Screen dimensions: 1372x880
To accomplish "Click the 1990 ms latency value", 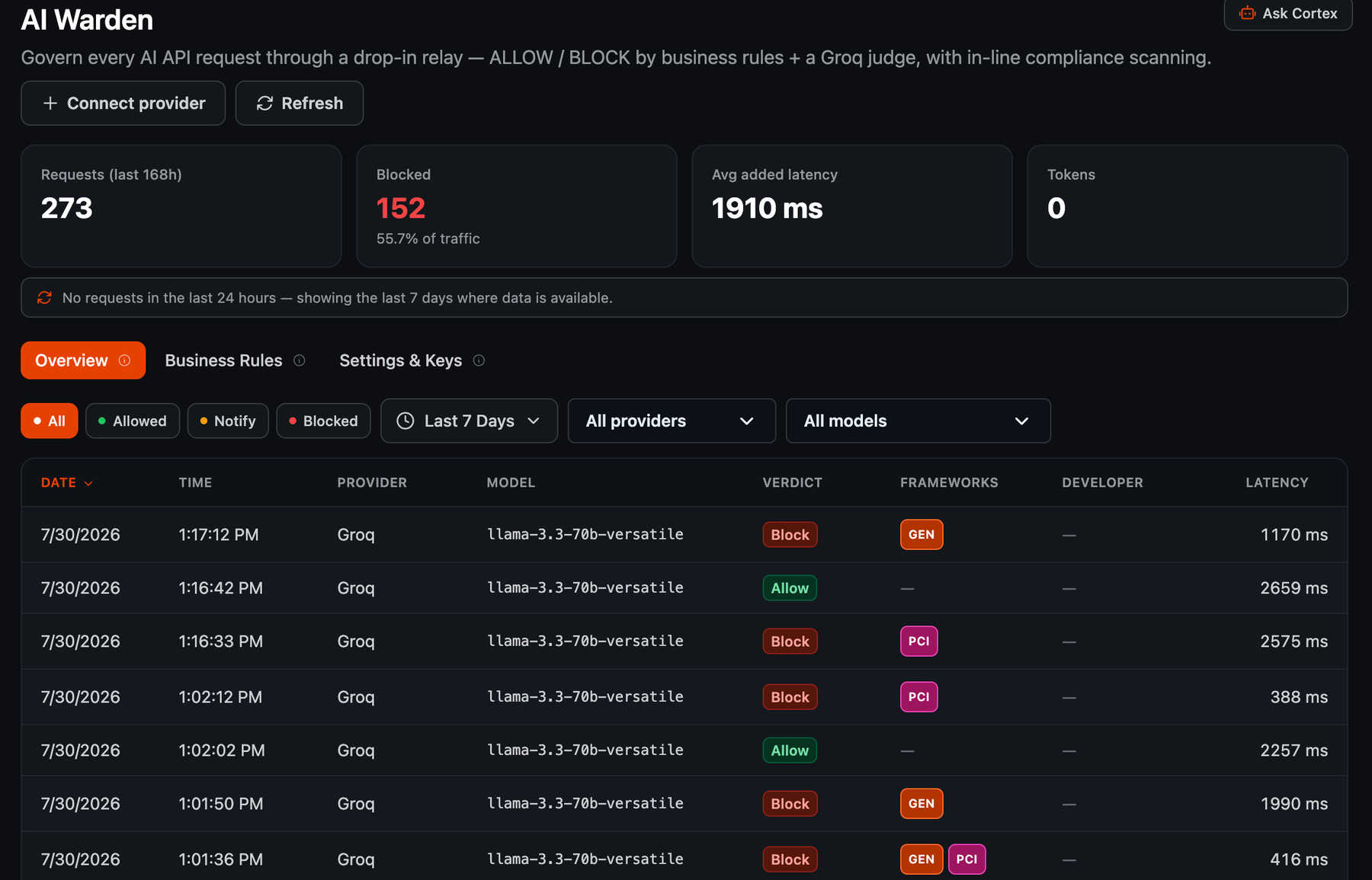I will click(1293, 803).
